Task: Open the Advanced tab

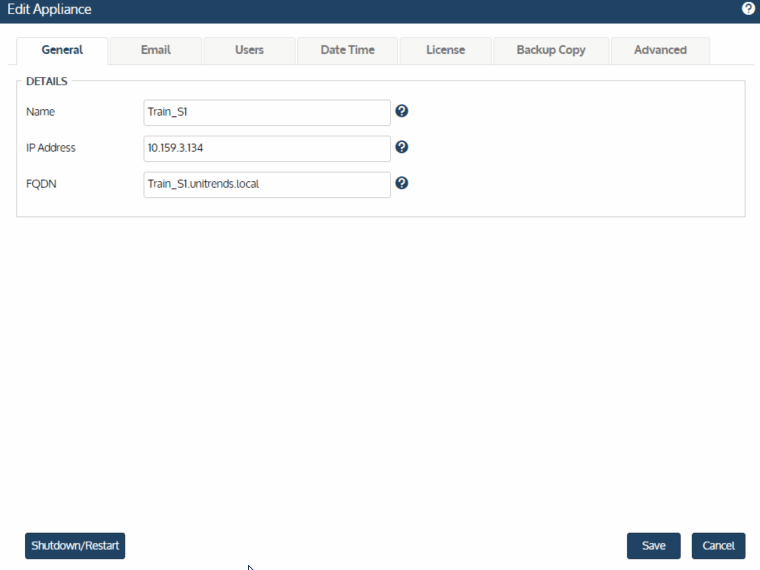Action: click(x=660, y=50)
